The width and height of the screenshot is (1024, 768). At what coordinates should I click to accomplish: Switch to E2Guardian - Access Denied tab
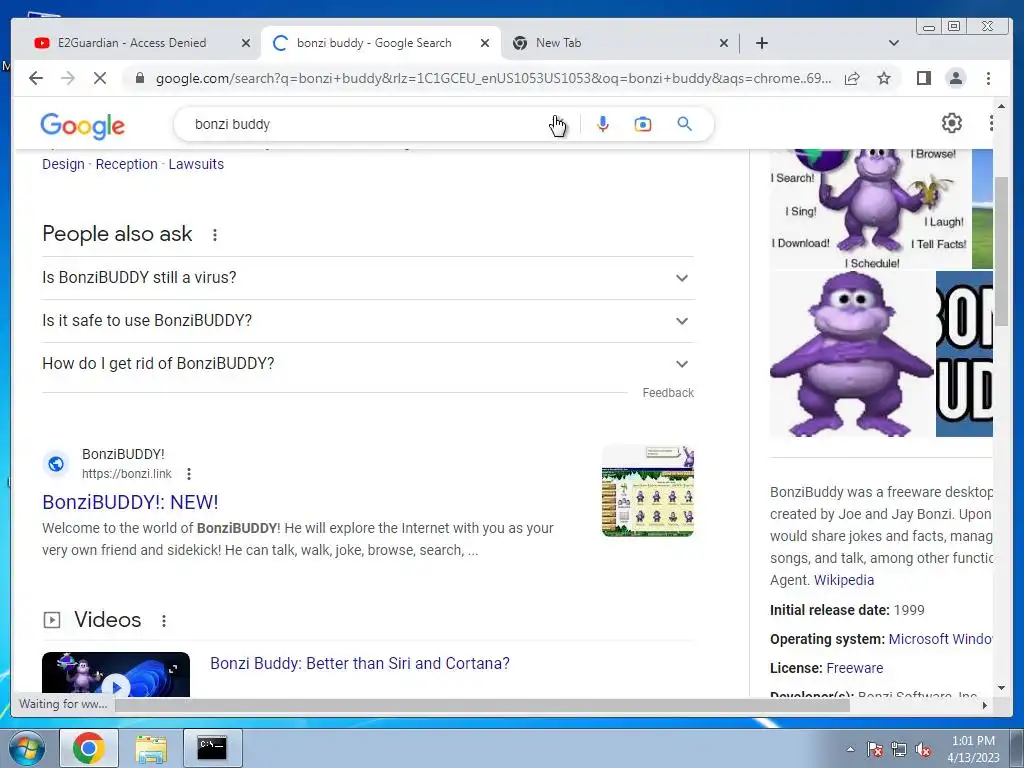pyautogui.click(x=132, y=43)
